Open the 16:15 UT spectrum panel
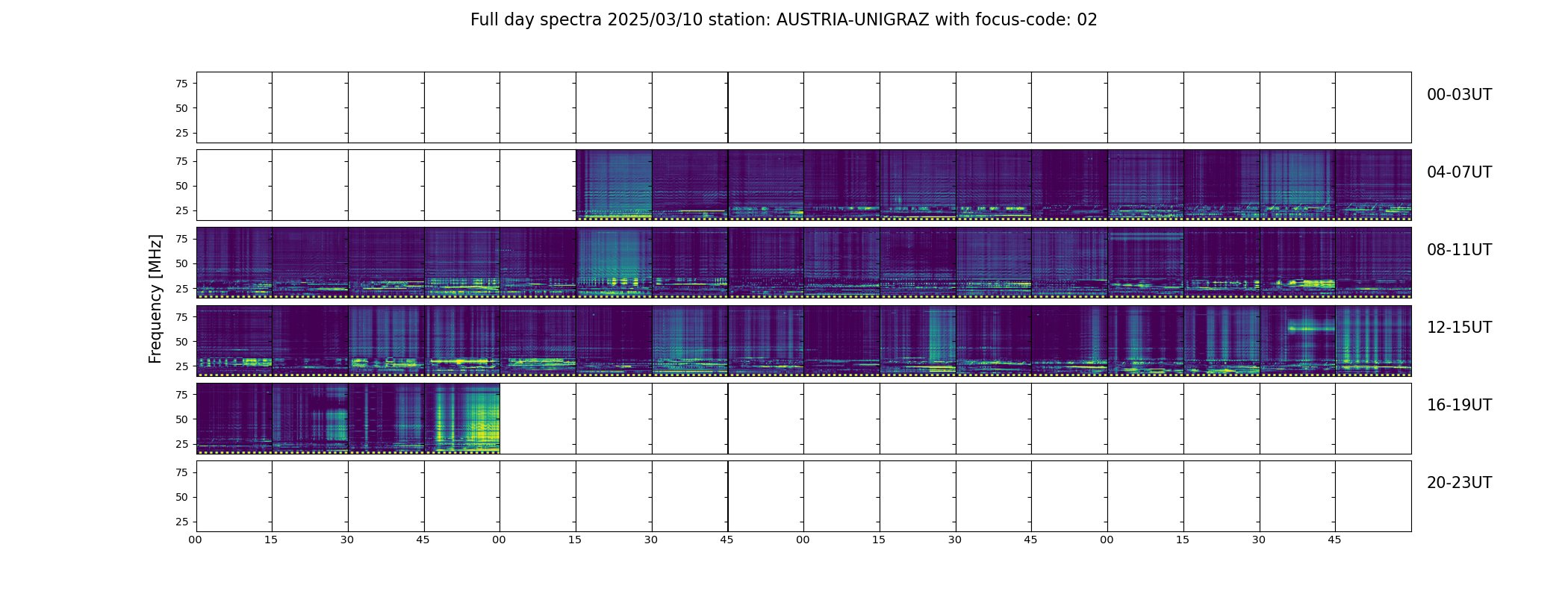Screen dimensions: 1568x597 310,418
